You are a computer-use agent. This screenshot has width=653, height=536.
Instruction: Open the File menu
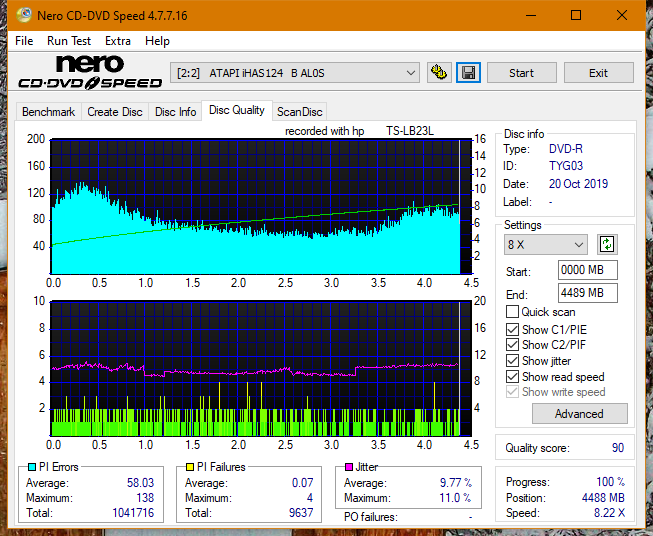24,41
